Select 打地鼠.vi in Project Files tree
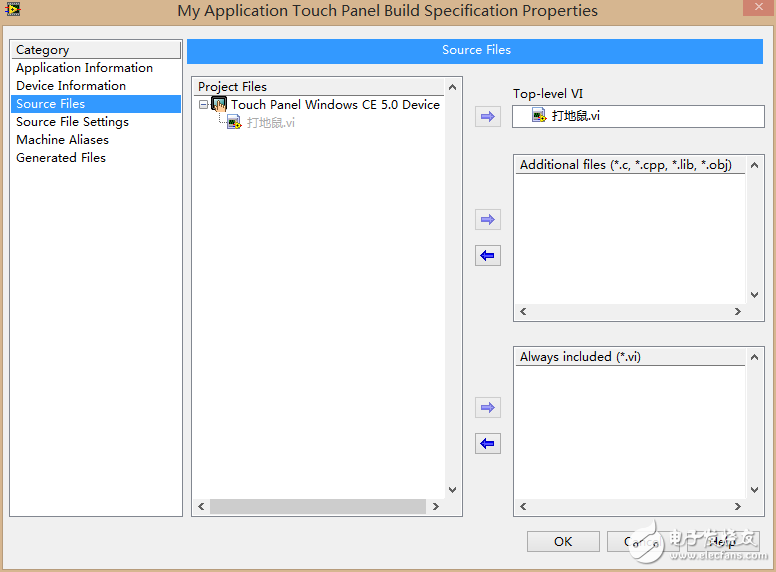776x572 pixels. point(271,122)
